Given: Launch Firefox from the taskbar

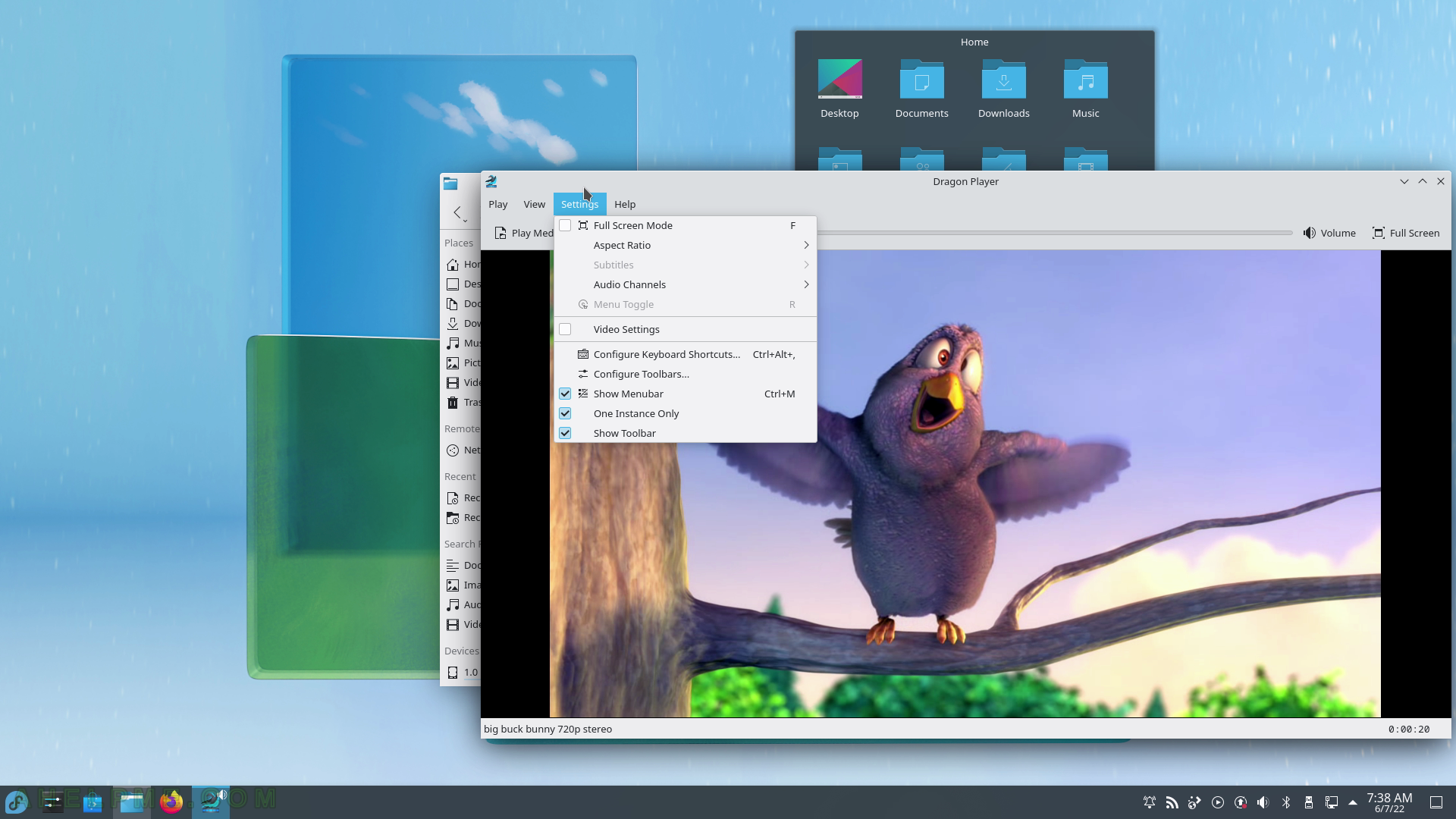Looking at the screenshot, I should click(x=171, y=802).
